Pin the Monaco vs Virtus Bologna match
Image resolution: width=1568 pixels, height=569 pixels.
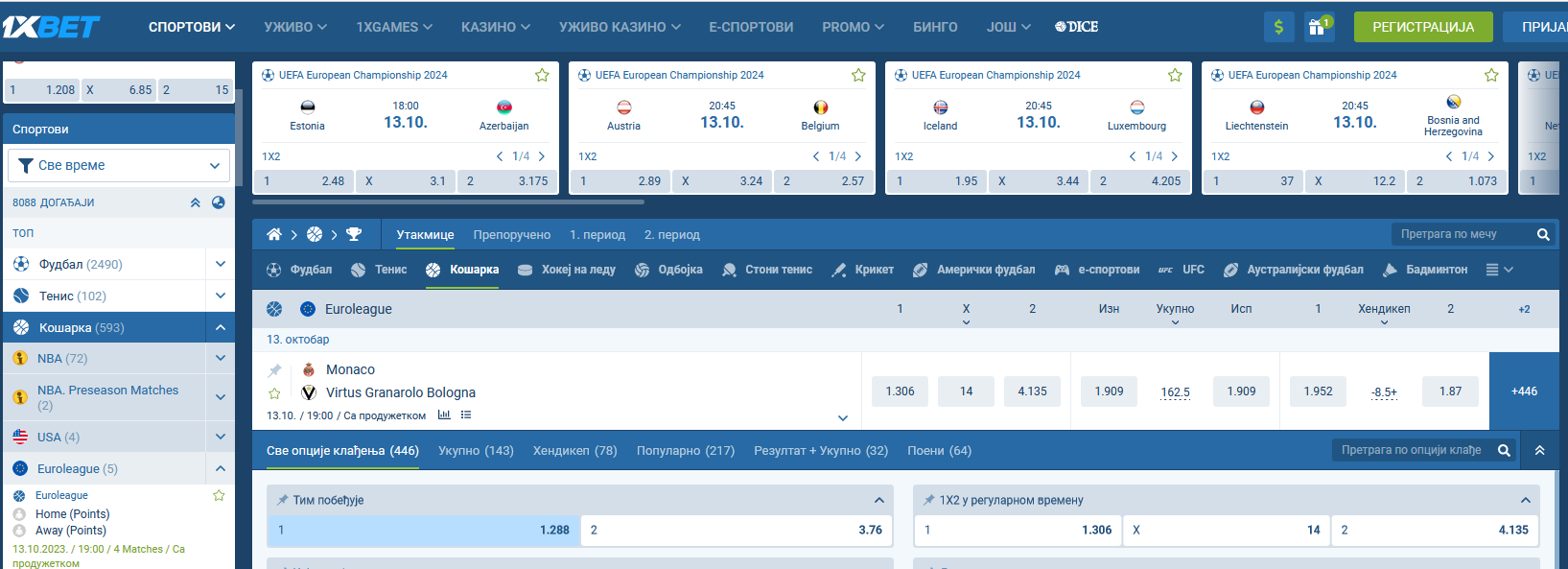[x=275, y=370]
